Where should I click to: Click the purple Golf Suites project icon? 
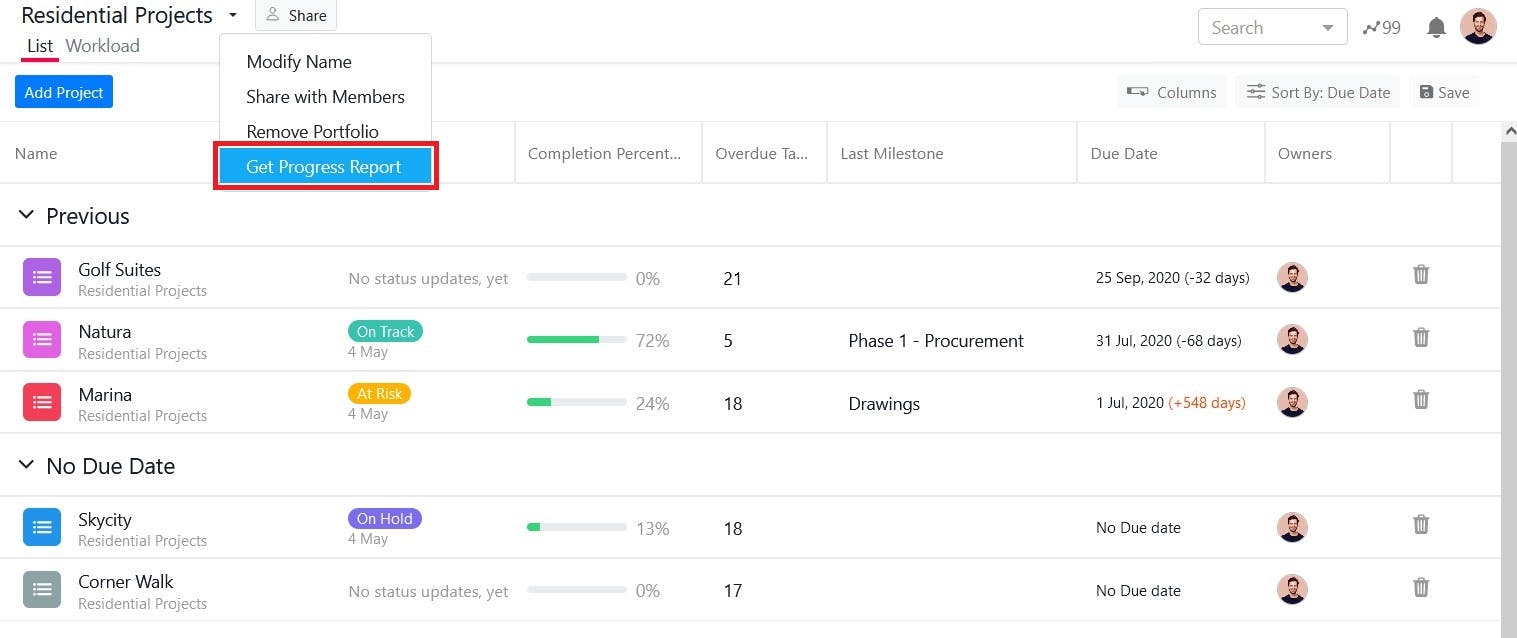point(42,278)
